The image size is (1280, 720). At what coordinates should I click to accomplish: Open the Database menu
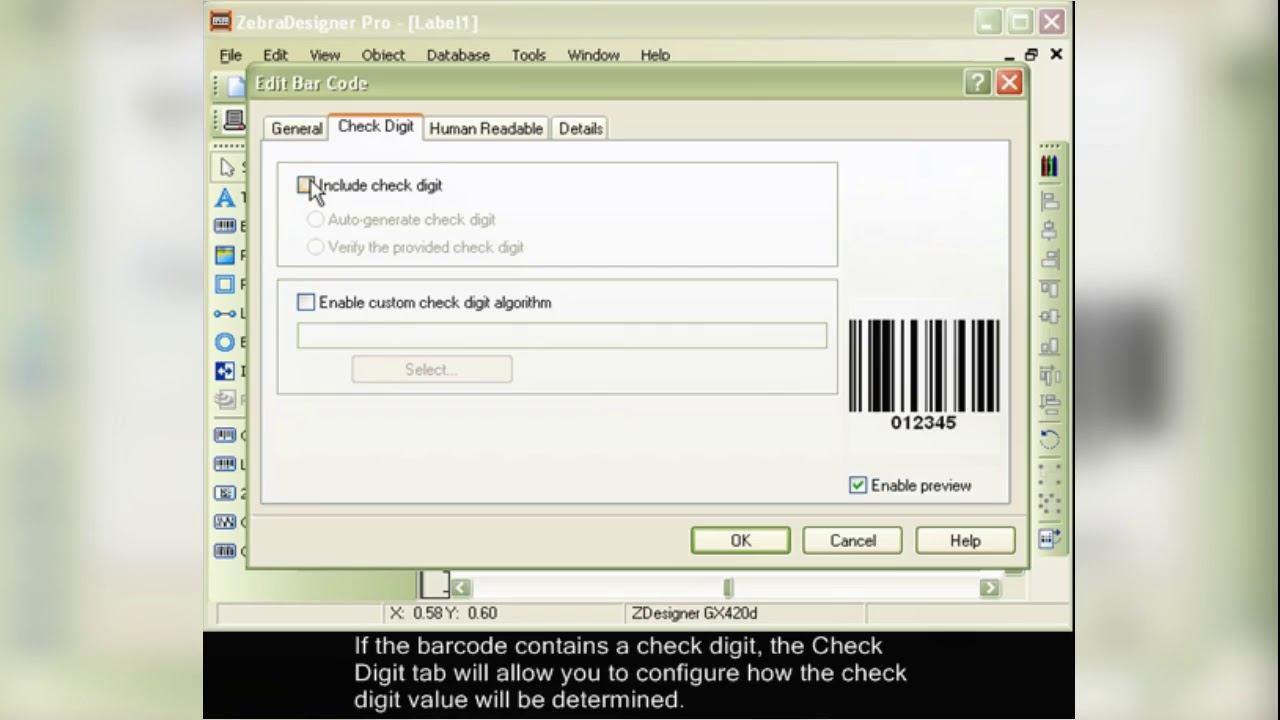[458, 55]
